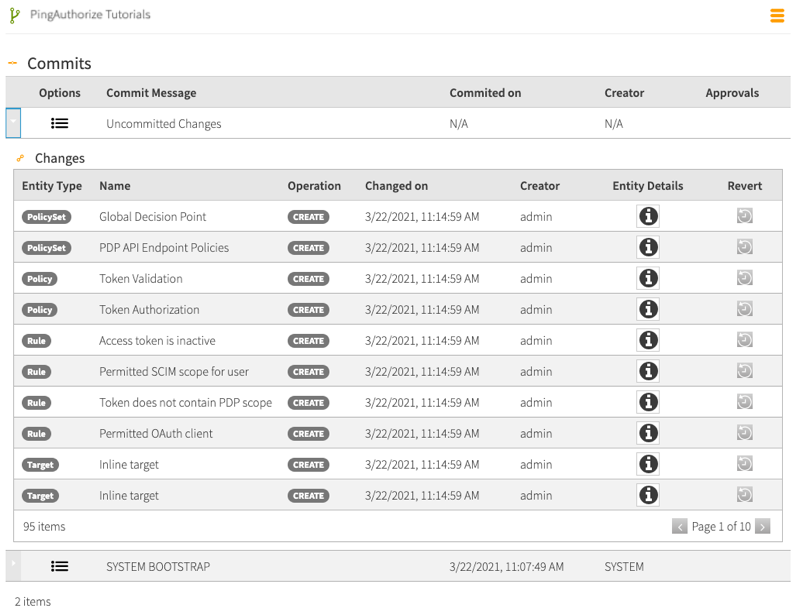The width and height of the screenshot is (800, 612).
Task: Go to next page of changes
Action: [762, 526]
